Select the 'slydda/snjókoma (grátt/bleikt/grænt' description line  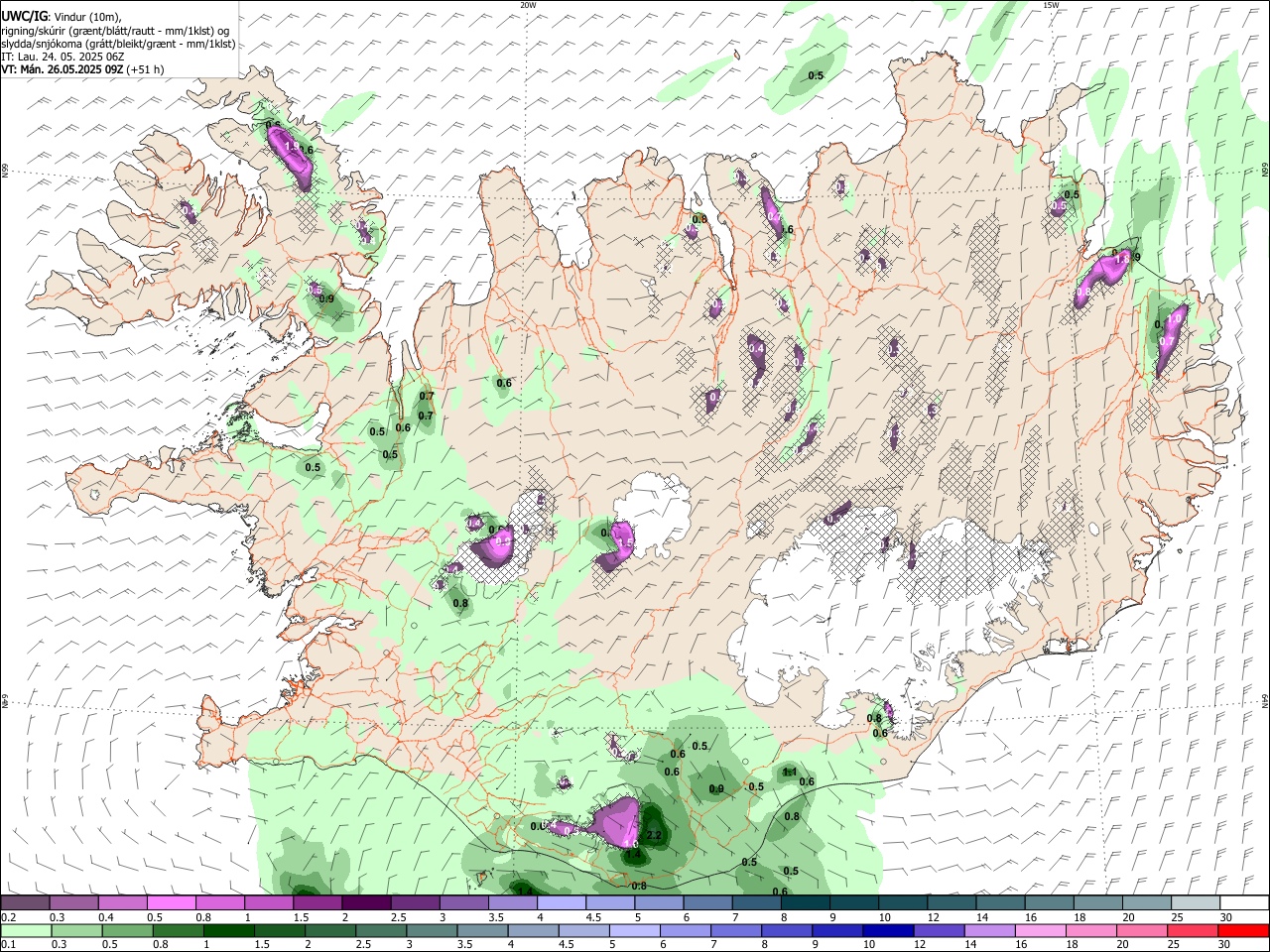click(118, 44)
